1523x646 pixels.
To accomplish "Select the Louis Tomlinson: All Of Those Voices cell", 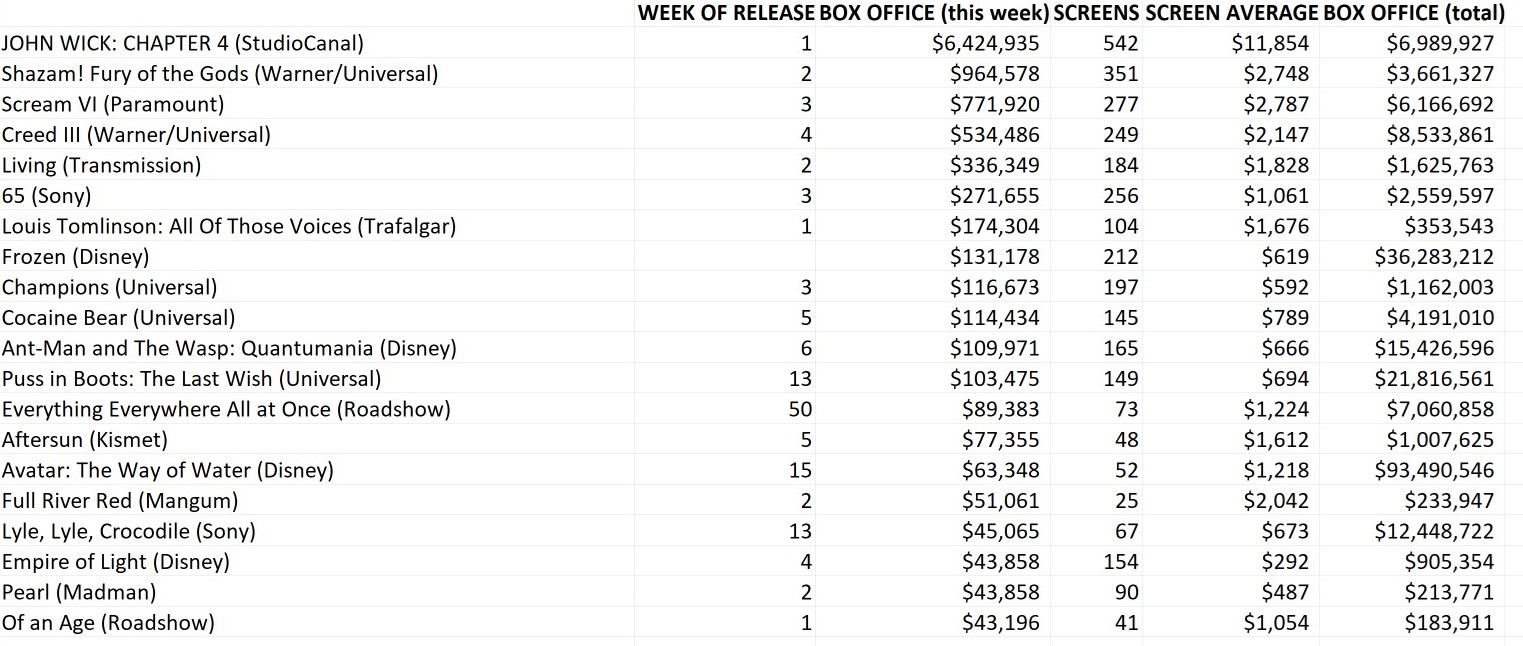I will tap(229, 226).
